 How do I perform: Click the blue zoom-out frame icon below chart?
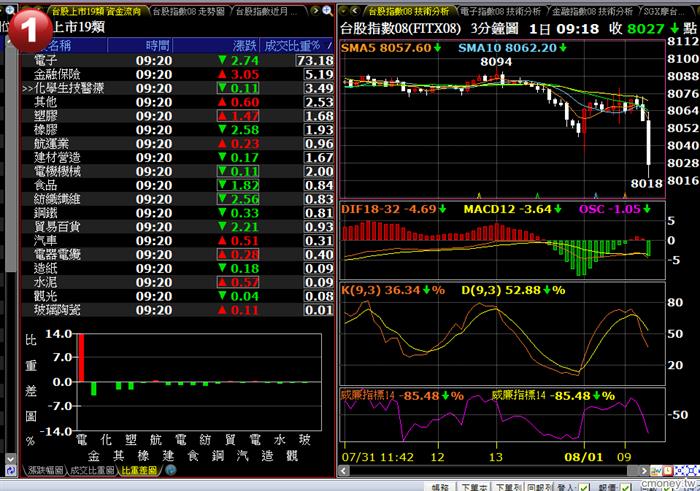[680, 470]
